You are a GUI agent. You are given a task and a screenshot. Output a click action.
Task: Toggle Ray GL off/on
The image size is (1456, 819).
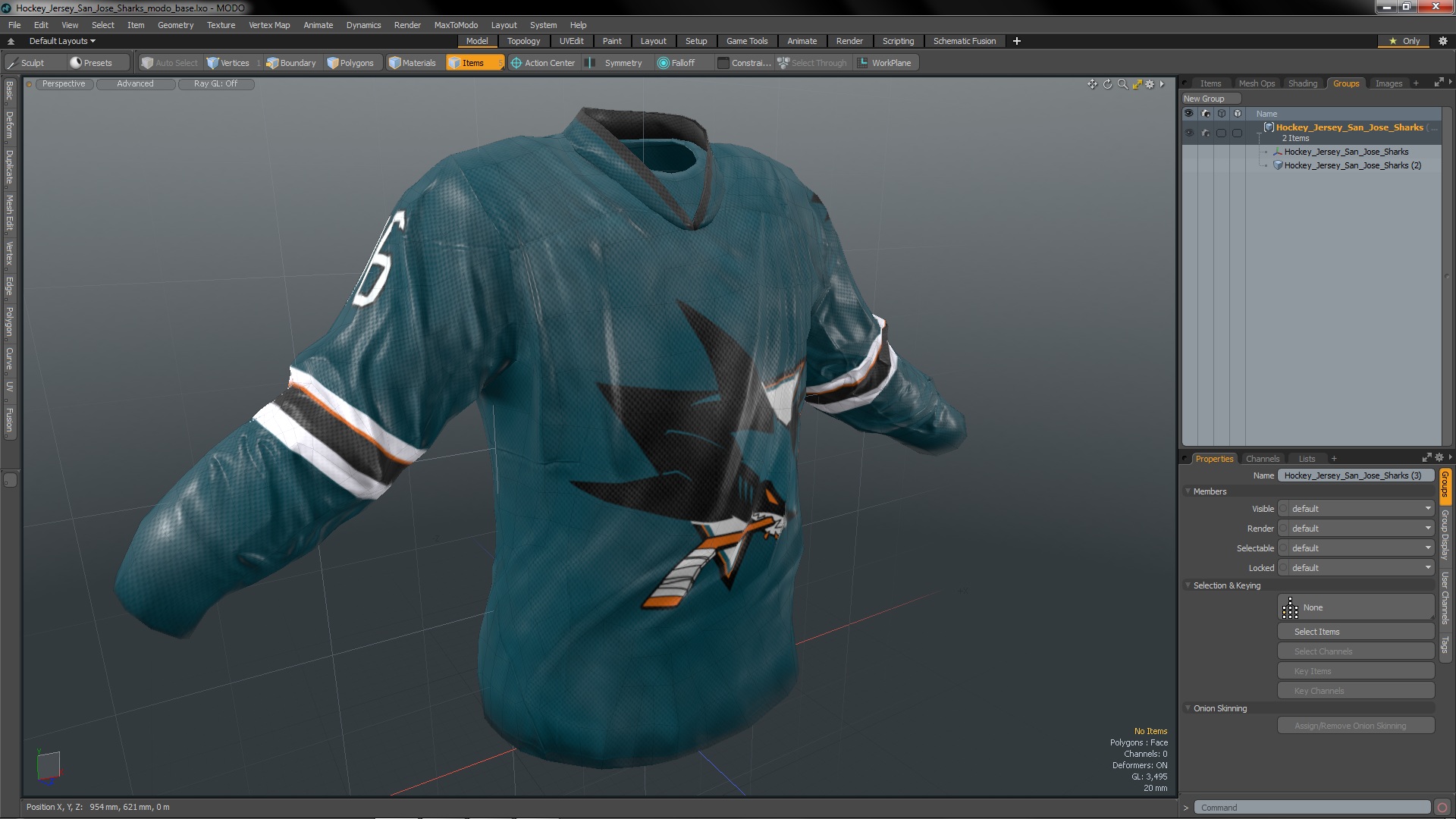pos(215,84)
